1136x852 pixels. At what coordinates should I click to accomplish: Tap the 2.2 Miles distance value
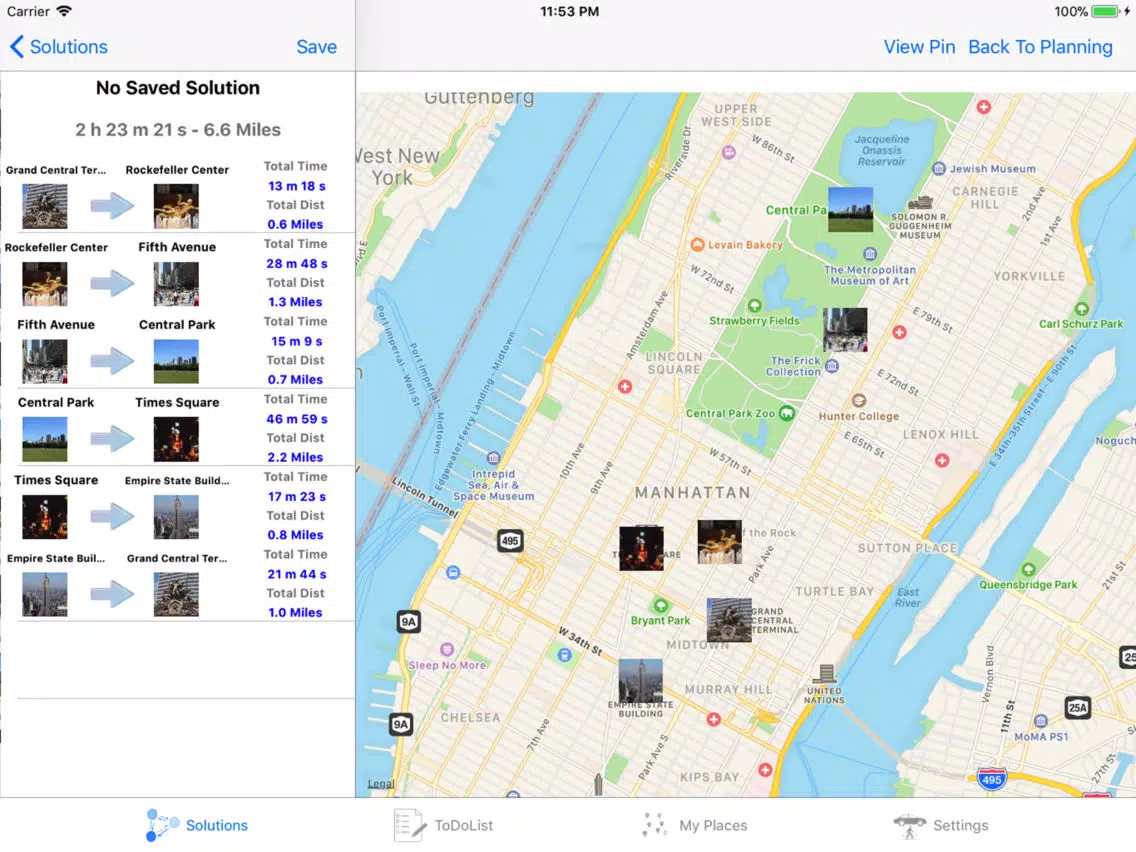click(295, 457)
